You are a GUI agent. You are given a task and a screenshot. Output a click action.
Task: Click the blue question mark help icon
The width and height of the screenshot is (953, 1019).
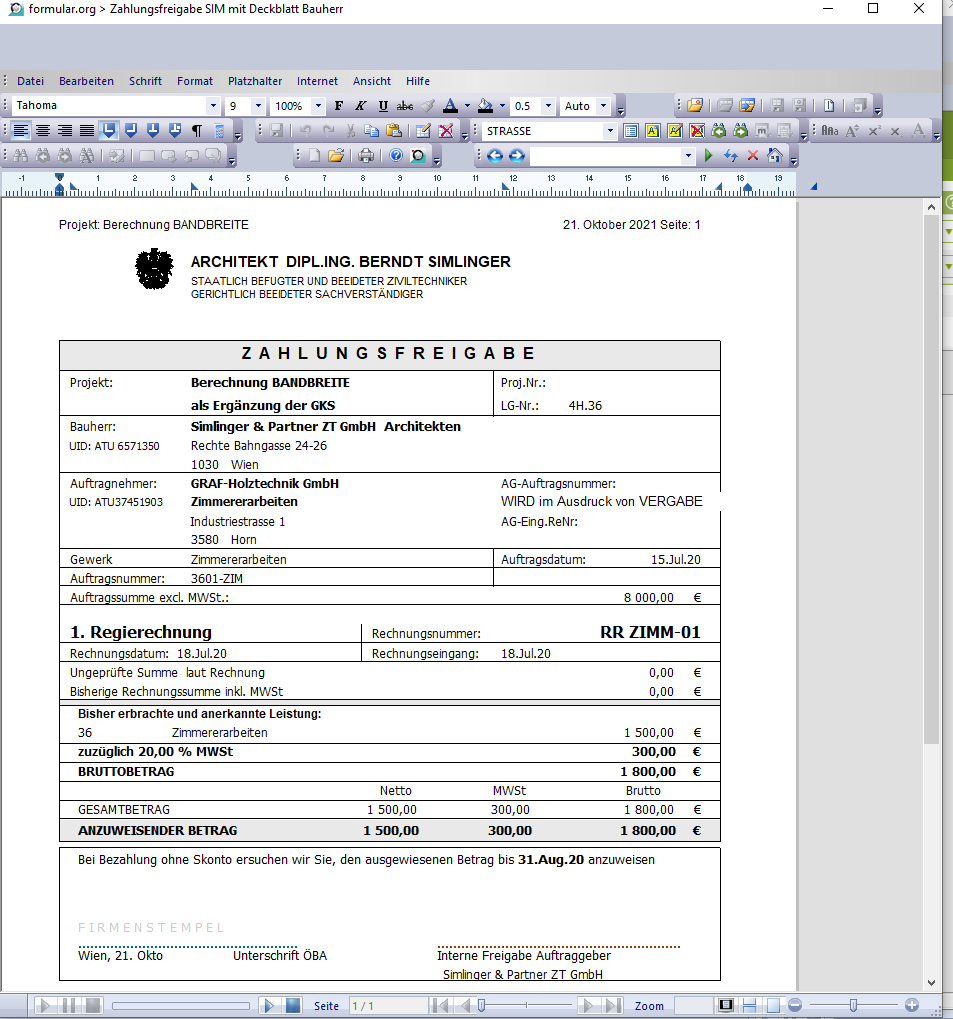coord(396,155)
